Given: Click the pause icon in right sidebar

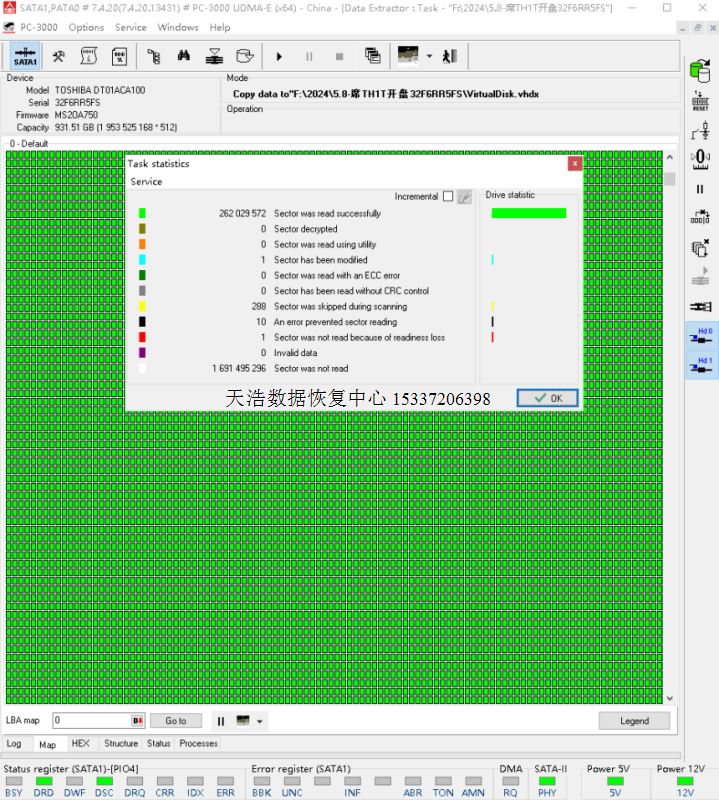Looking at the screenshot, I should (700, 189).
